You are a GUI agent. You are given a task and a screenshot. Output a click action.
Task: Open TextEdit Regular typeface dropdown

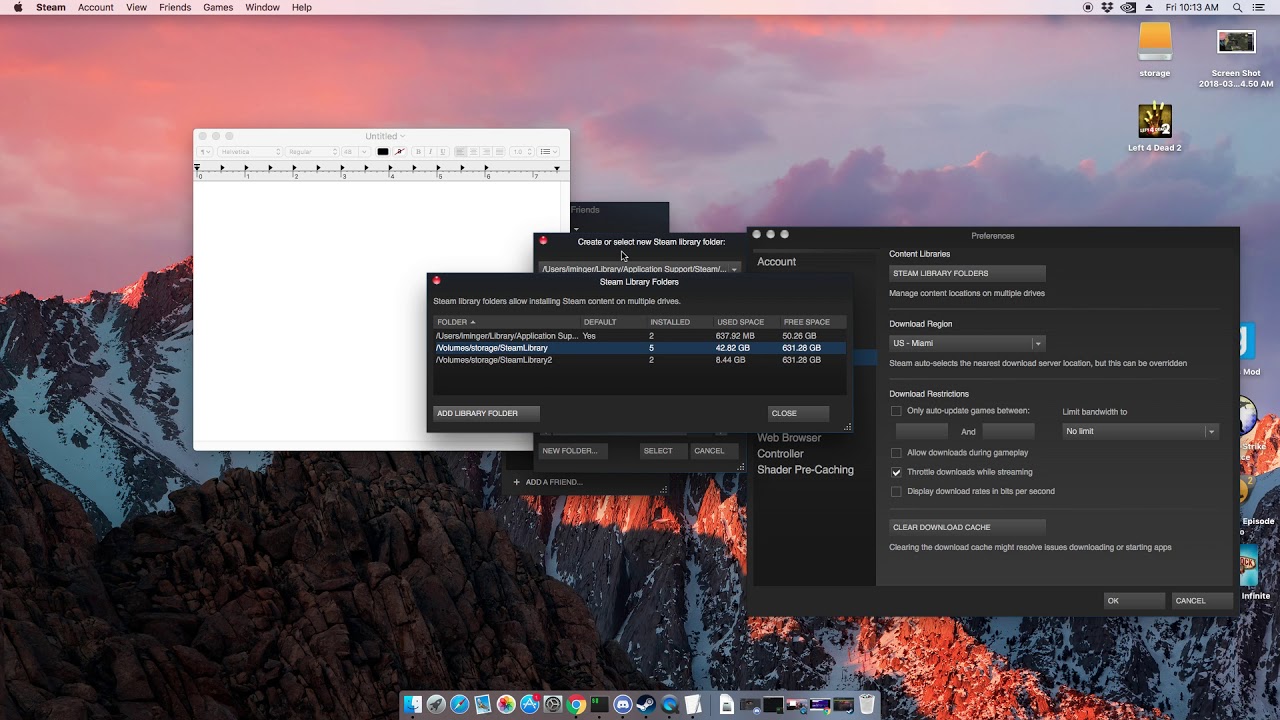tap(312, 152)
